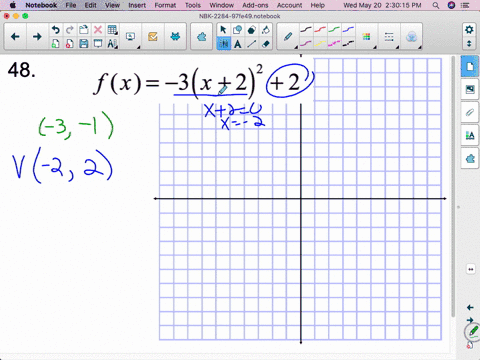Select the Fill bucket tool
480x360 pixels.
coord(266,30)
